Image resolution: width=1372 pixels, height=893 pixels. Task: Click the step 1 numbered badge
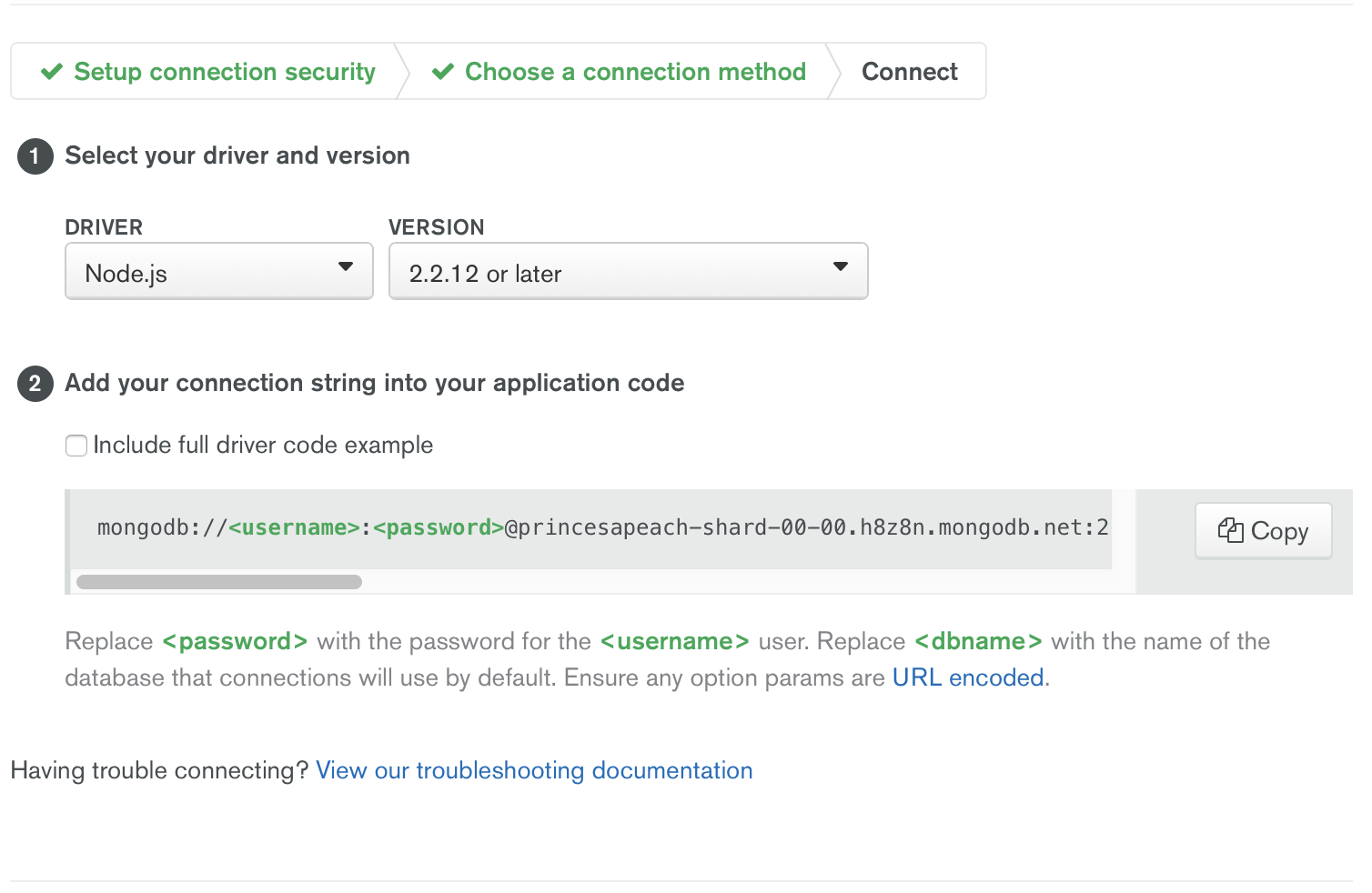click(35, 156)
